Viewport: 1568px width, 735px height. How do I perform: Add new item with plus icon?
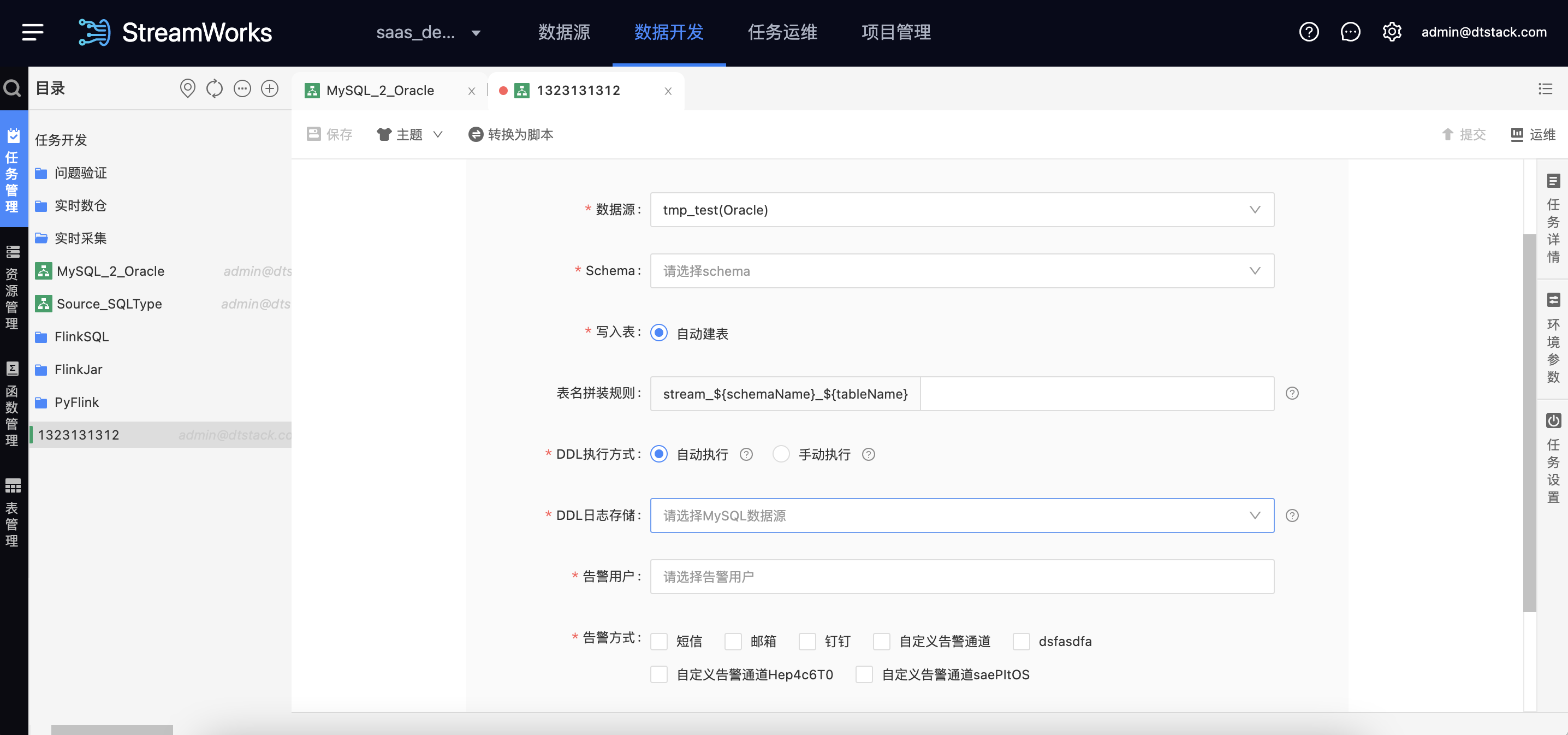pos(270,88)
